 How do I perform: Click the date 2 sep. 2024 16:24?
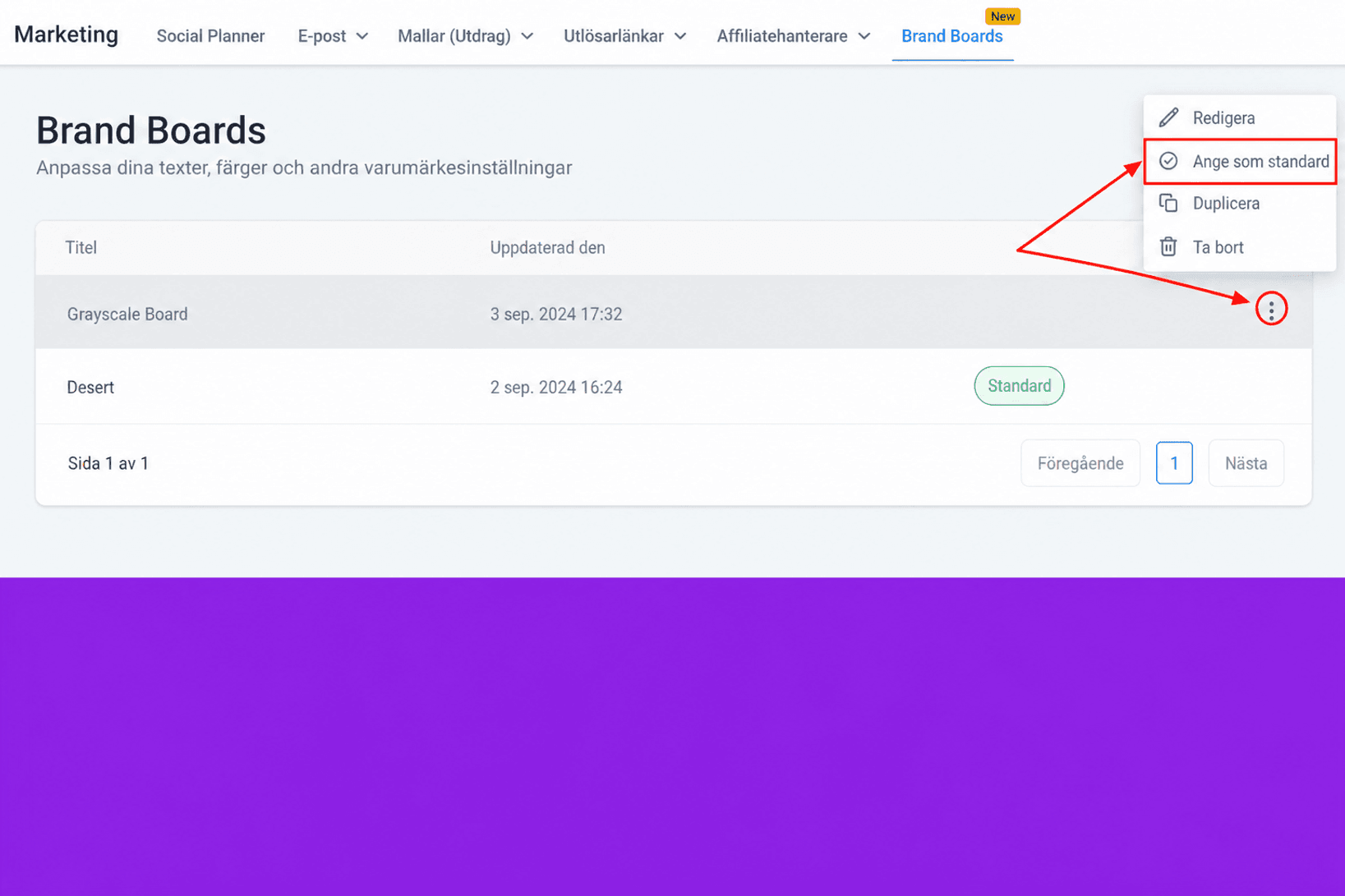556,388
